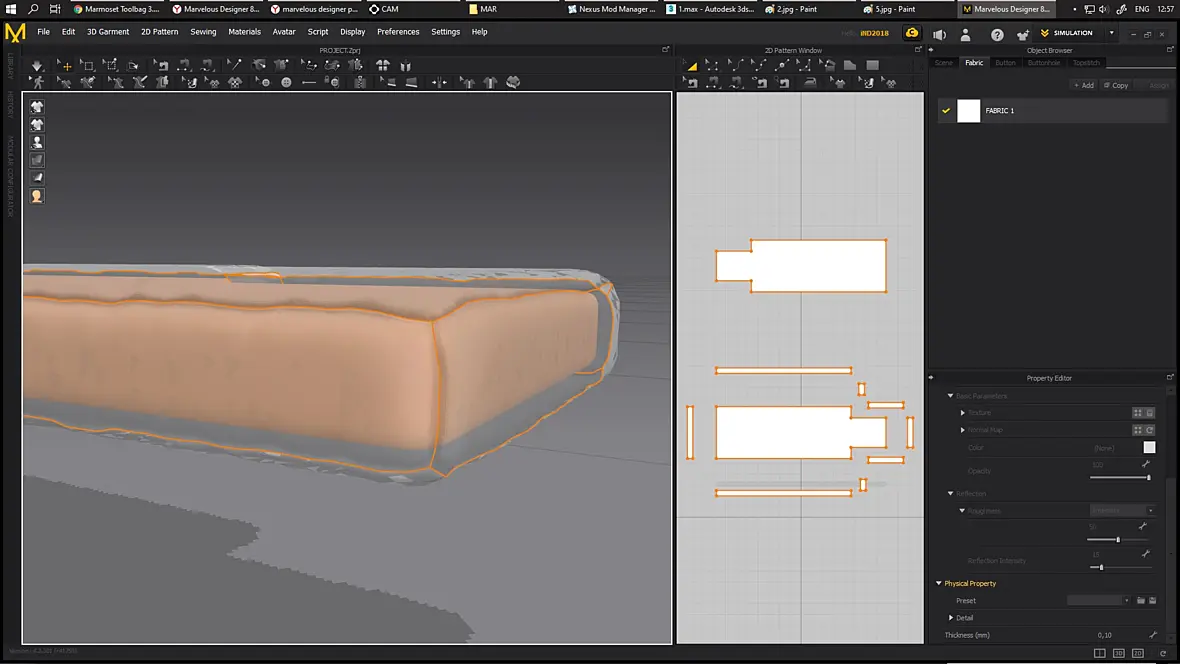The image size is (1180, 664).
Task: Click the Simulate down-arrow icon in the 3D toolbar
Action: tap(37, 65)
